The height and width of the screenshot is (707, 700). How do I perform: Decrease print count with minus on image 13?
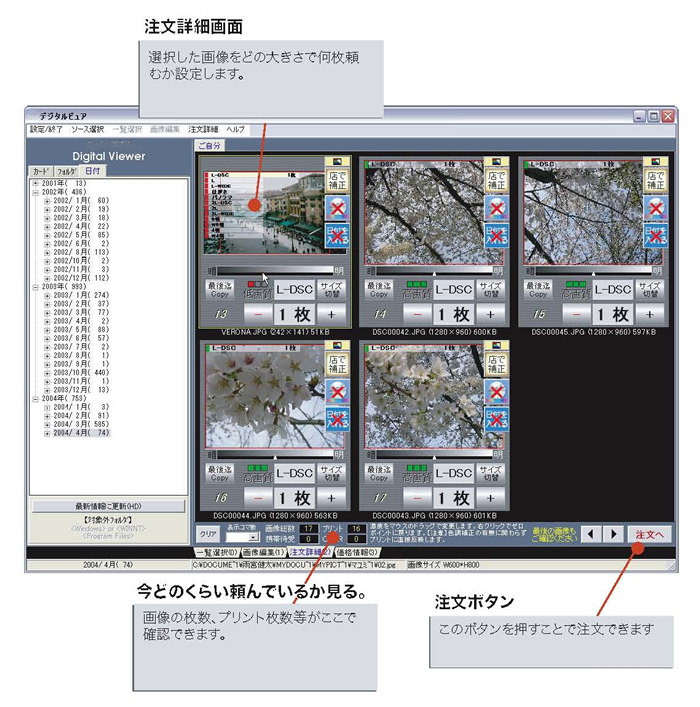pos(258,314)
